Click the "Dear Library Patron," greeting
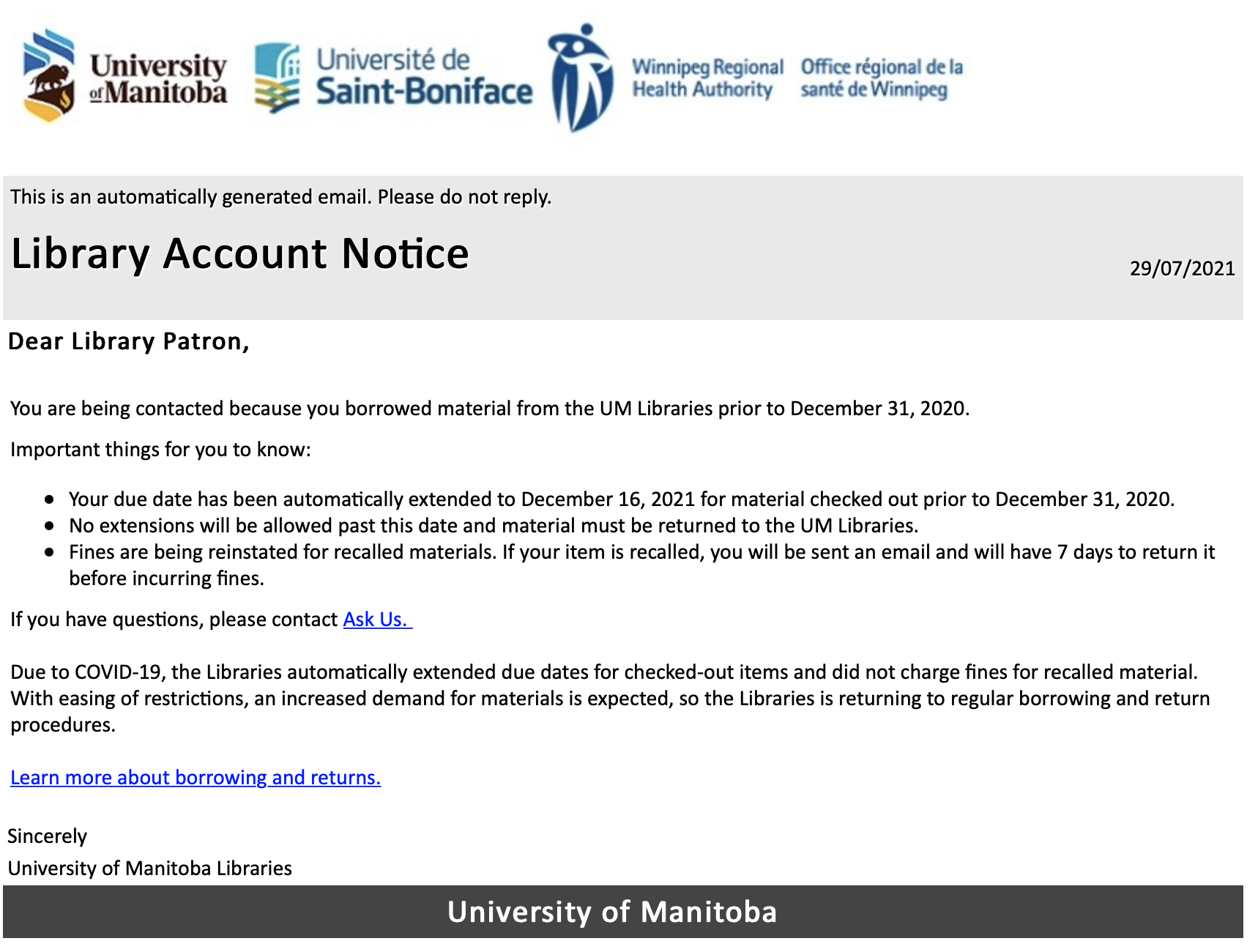 (129, 342)
